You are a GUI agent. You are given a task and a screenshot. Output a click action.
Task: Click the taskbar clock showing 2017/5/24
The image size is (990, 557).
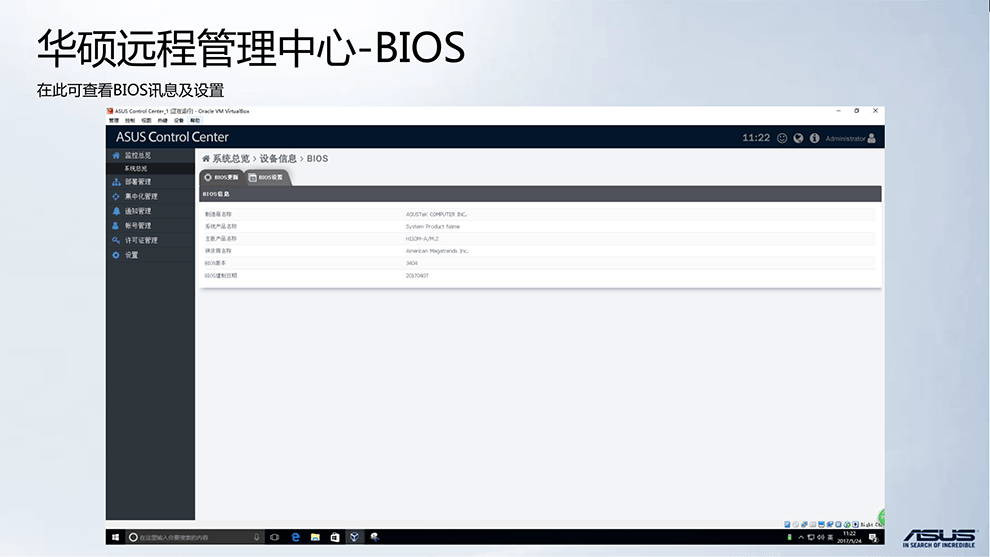click(x=849, y=537)
